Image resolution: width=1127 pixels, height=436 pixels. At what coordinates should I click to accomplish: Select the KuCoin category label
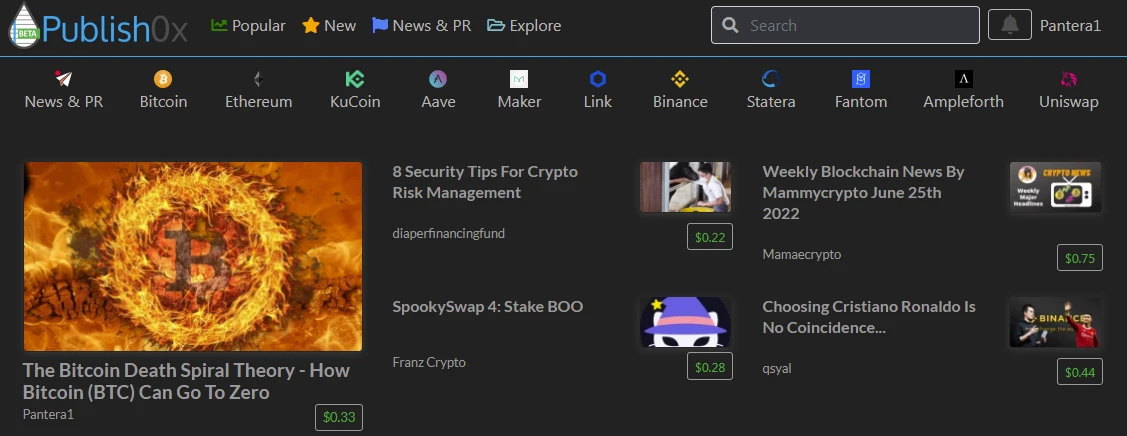click(355, 101)
